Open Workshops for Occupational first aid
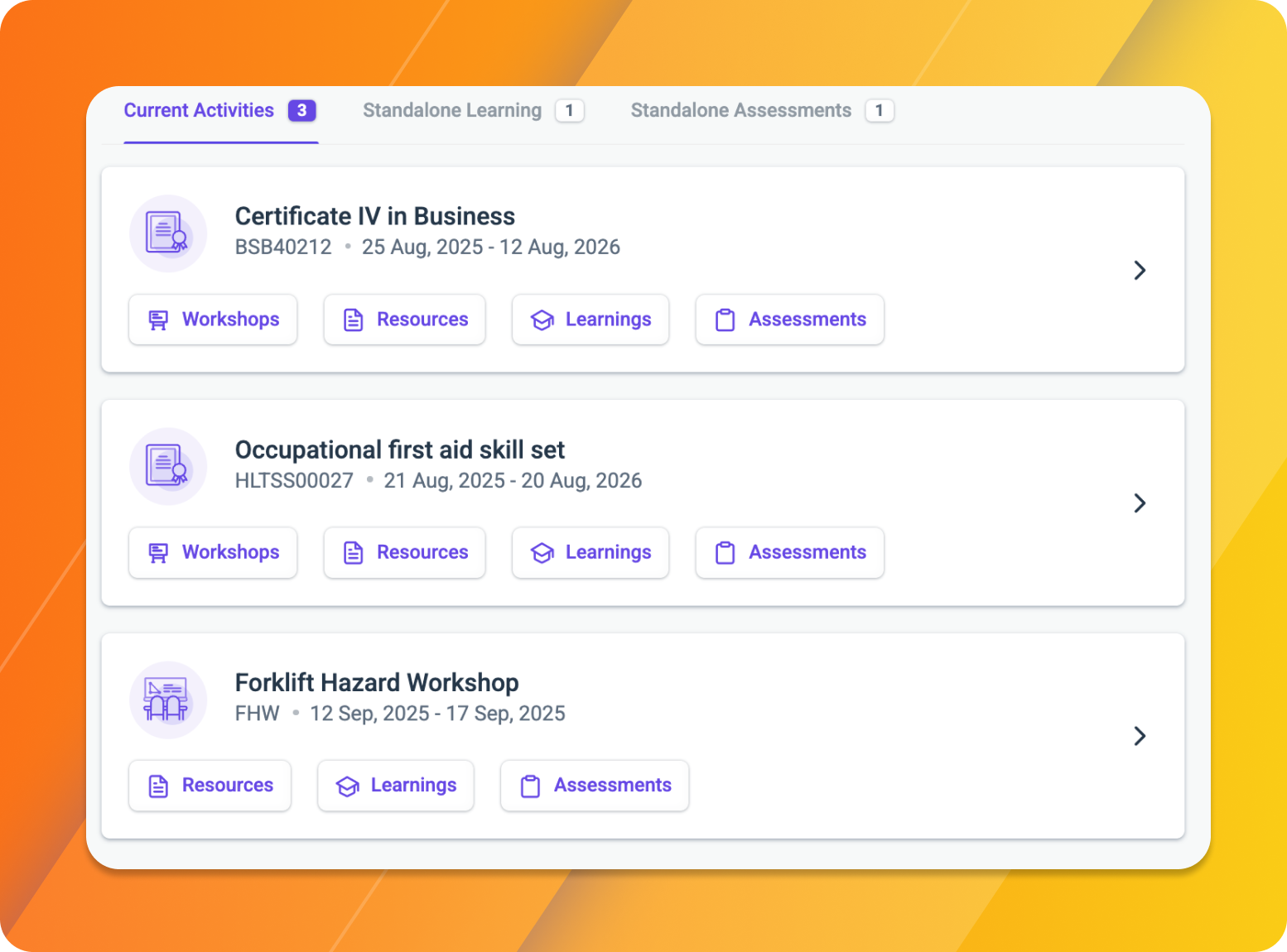 (213, 552)
